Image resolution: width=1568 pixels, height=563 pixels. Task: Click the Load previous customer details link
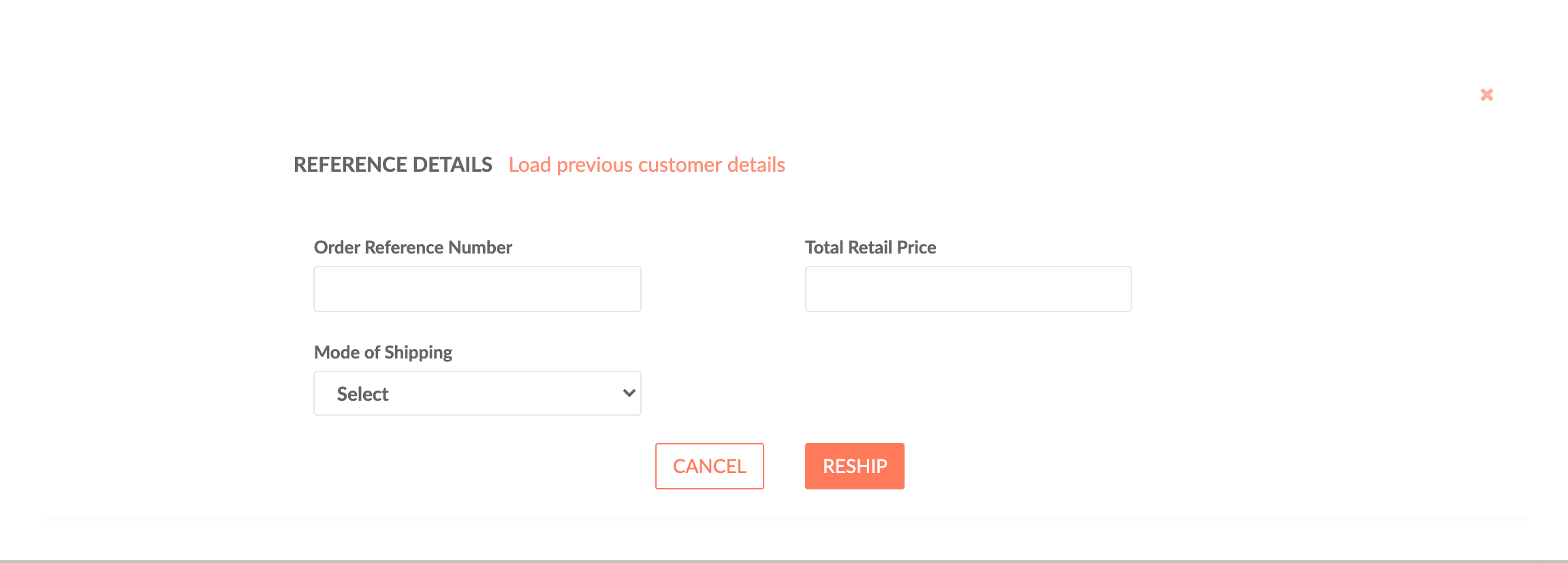pos(646,165)
